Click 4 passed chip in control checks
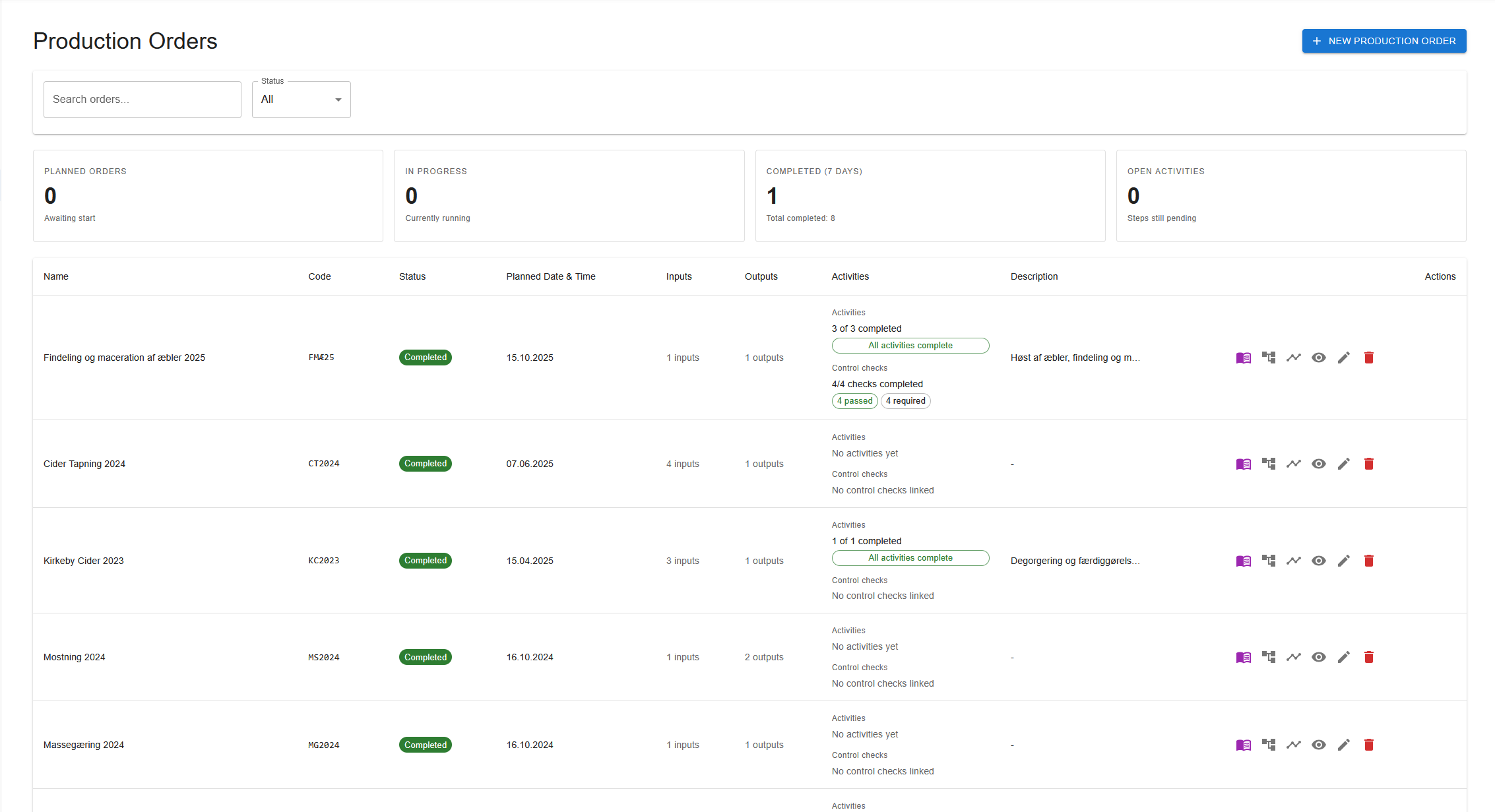 tap(854, 401)
